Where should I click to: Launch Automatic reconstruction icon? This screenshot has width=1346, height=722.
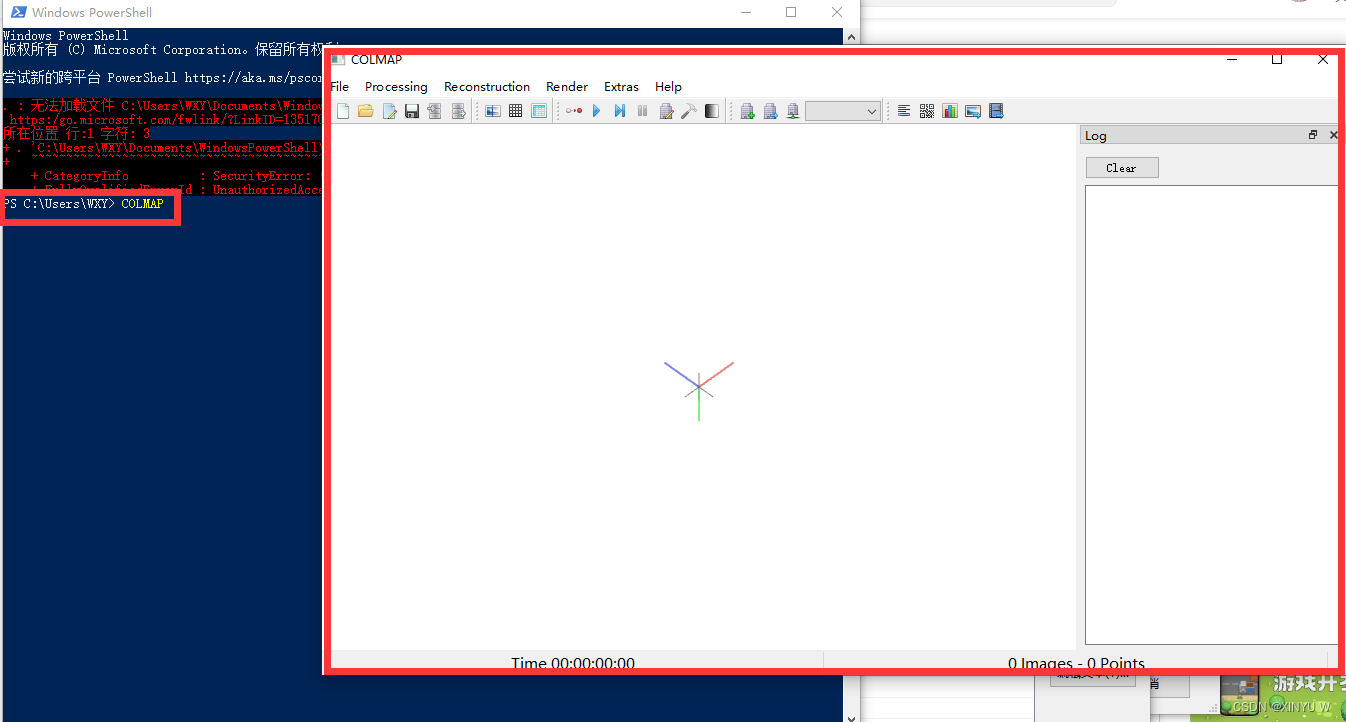coord(574,111)
